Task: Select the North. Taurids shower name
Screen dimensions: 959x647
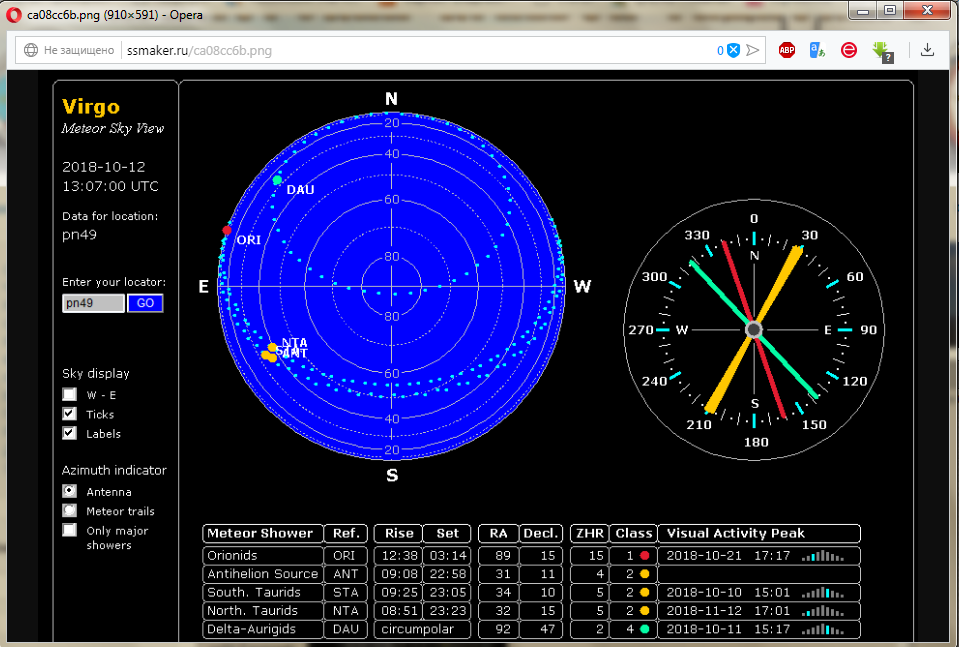Action: 253,611
